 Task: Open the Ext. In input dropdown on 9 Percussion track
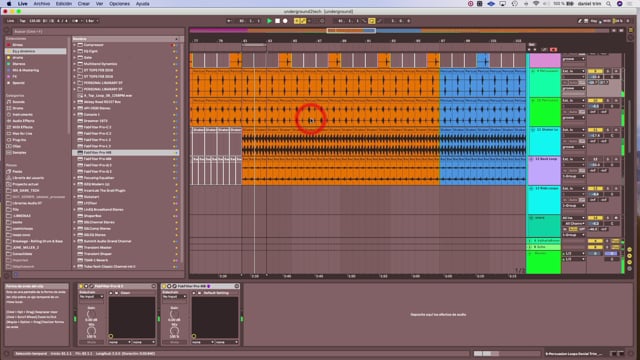pyautogui.click(x=573, y=71)
